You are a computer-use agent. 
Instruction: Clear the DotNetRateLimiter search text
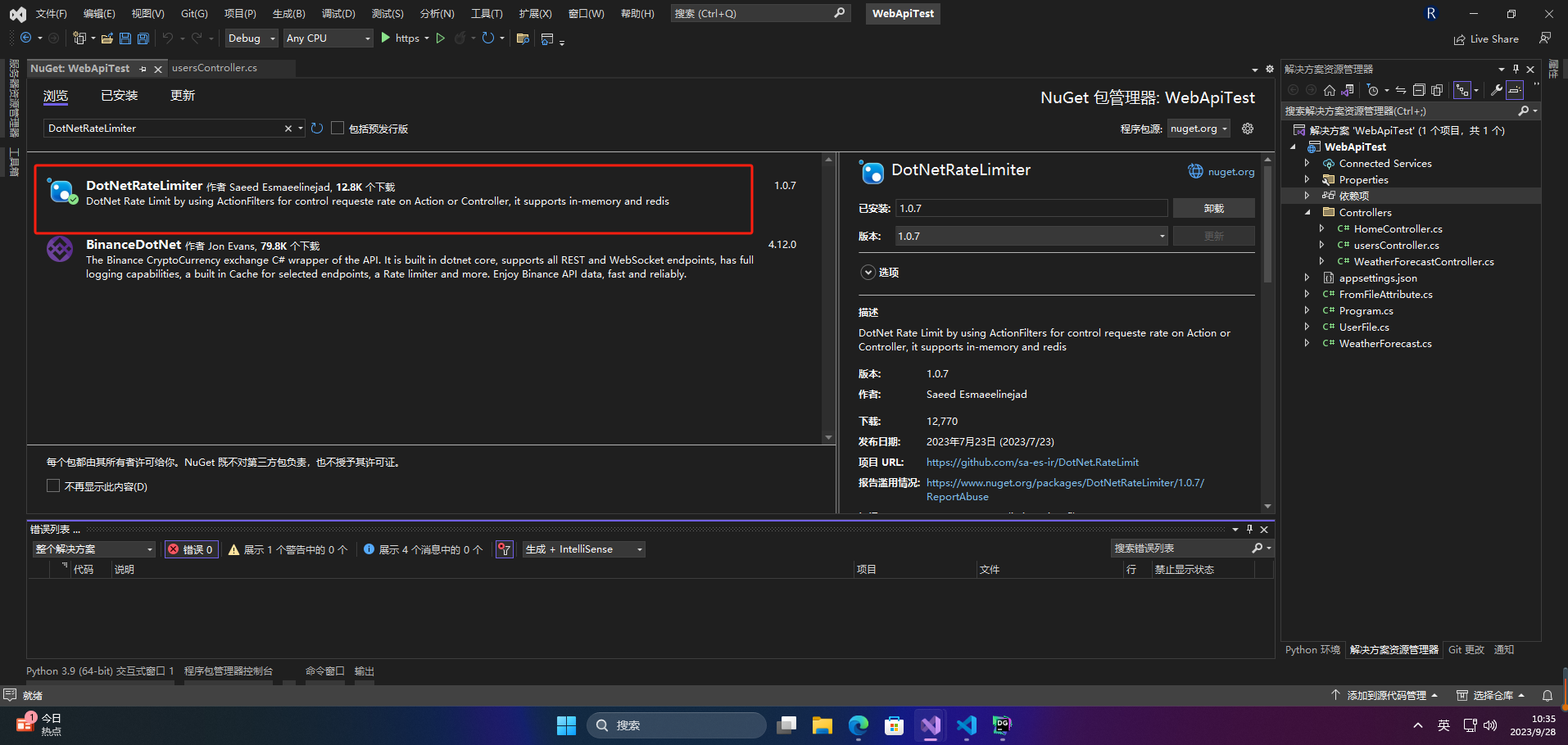(288, 129)
